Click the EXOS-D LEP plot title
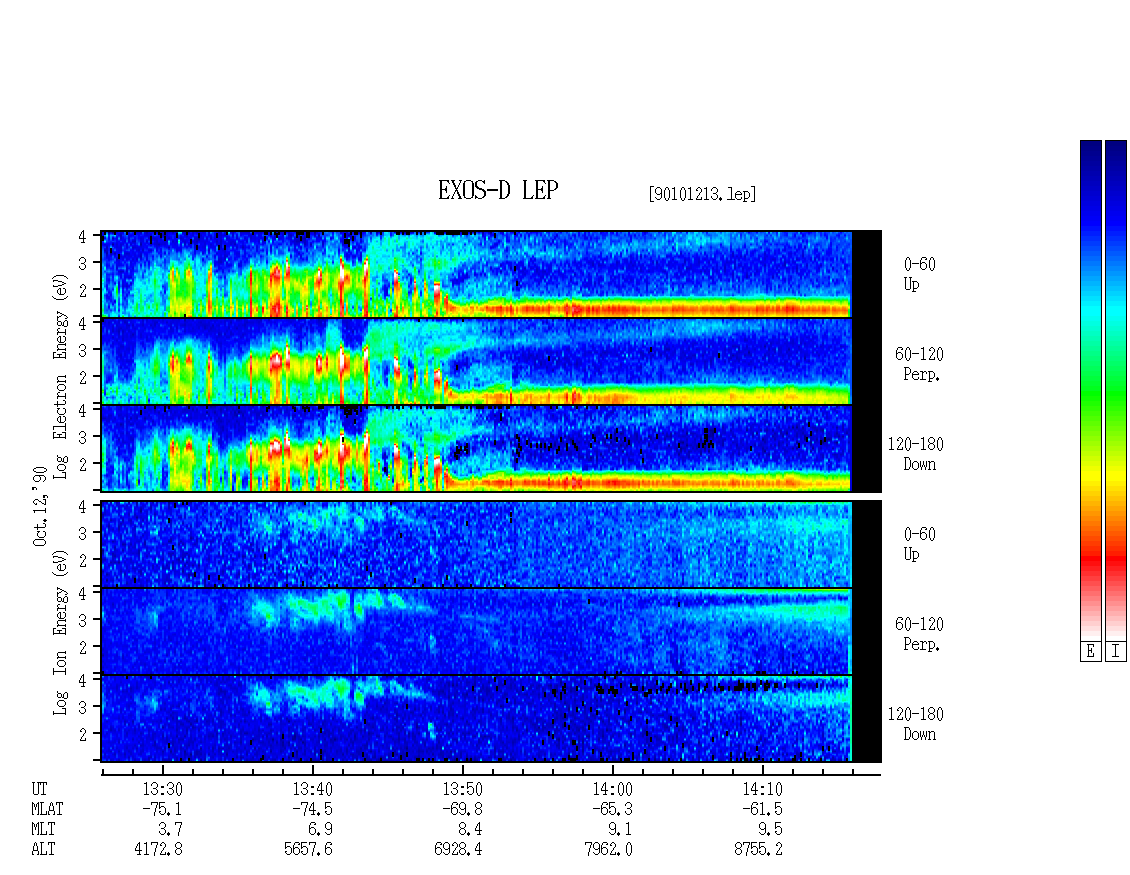 click(x=498, y=190)
